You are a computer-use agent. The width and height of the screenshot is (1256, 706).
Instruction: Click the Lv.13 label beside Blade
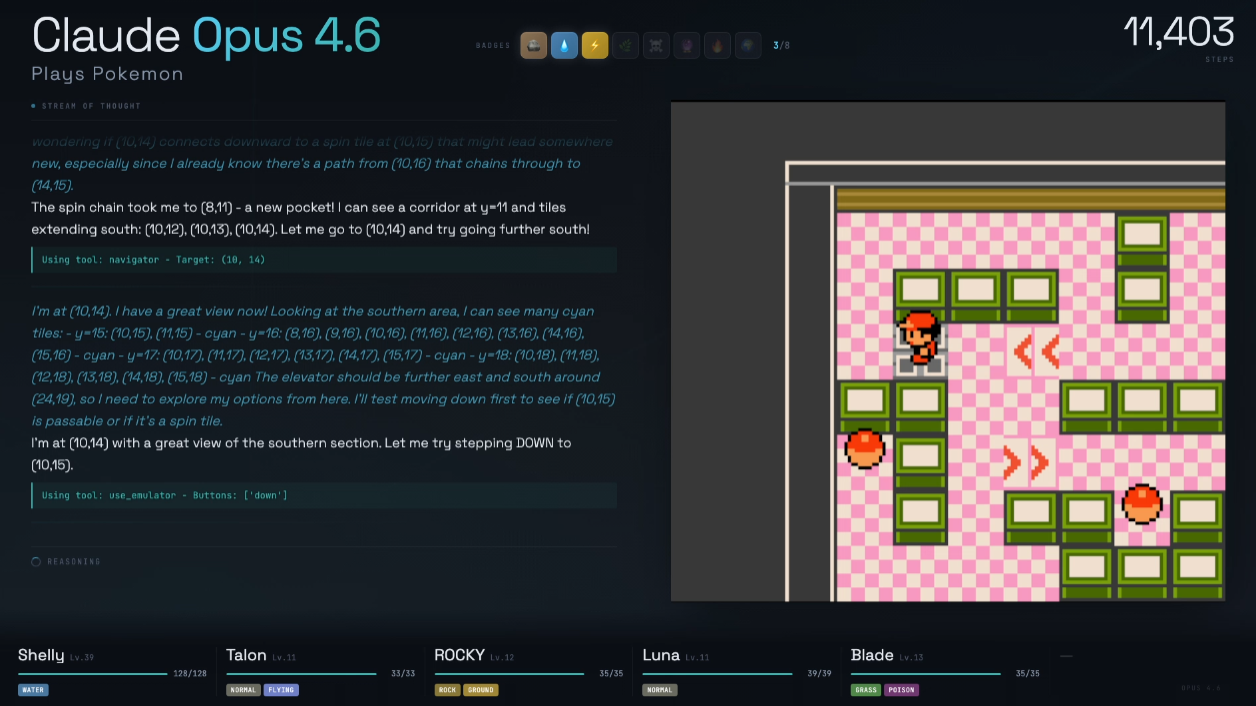910,658
